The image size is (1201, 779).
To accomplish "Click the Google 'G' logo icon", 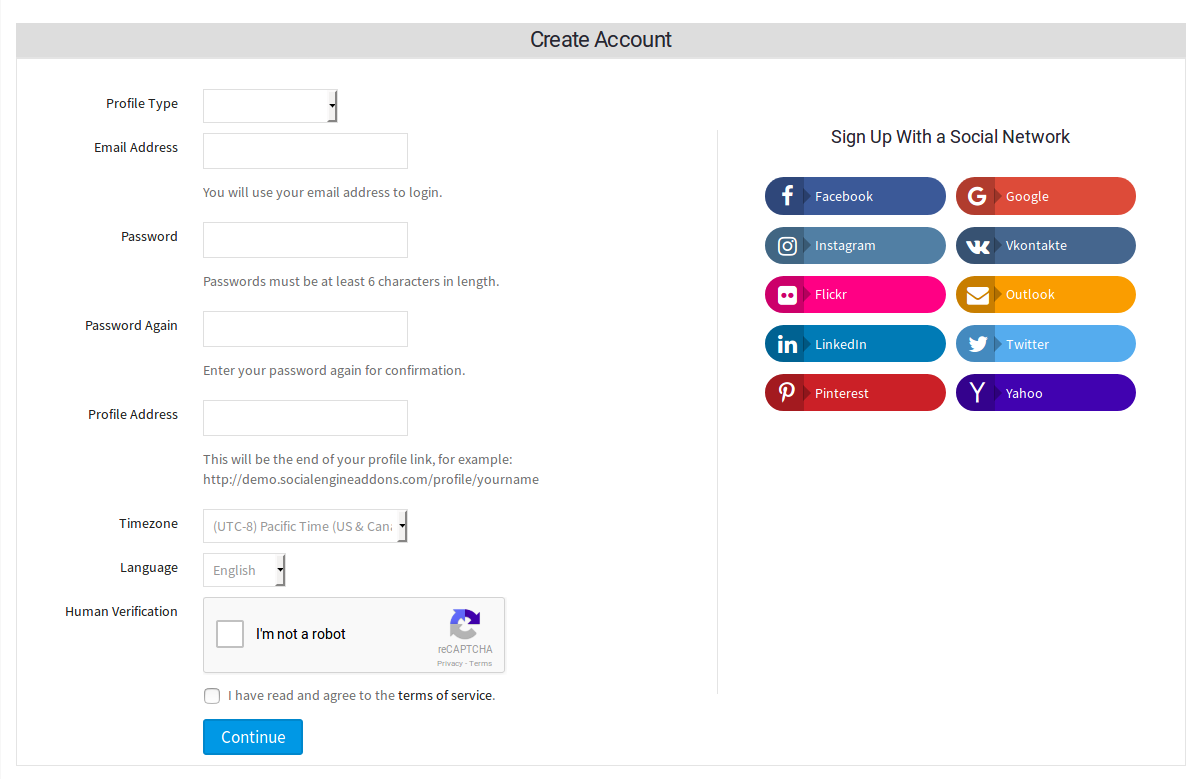I will 977,196.
